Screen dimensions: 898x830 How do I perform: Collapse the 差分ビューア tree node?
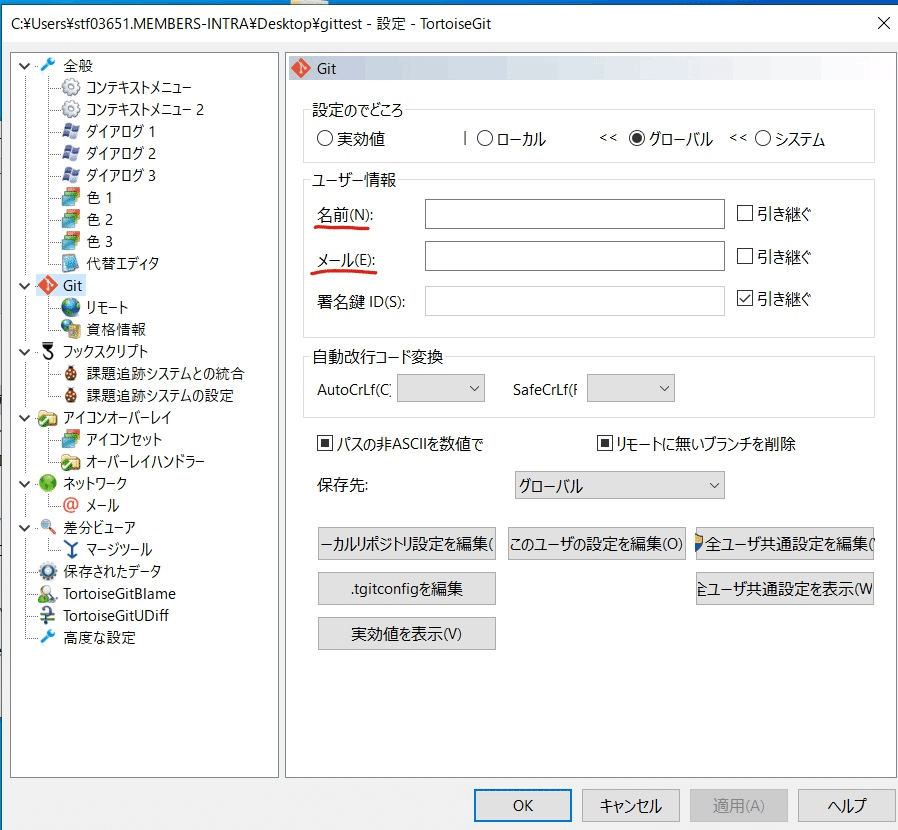click(25, 528)
